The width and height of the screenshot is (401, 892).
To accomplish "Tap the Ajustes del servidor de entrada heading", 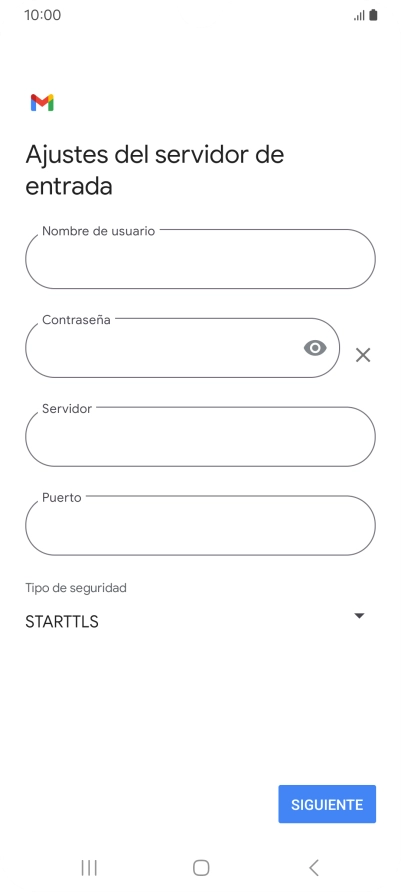I will (155, 170).
